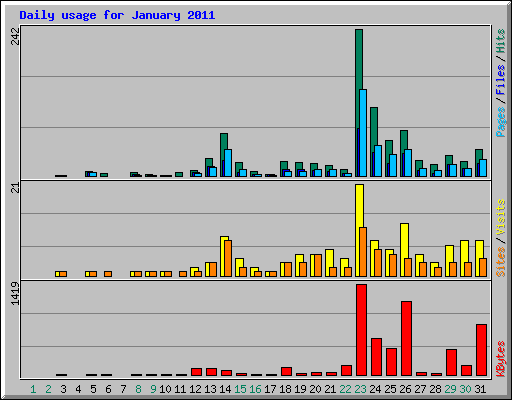Click day 1 on the x-axis
This screenshot has height=400, width=512.
[x=33, y=389]
